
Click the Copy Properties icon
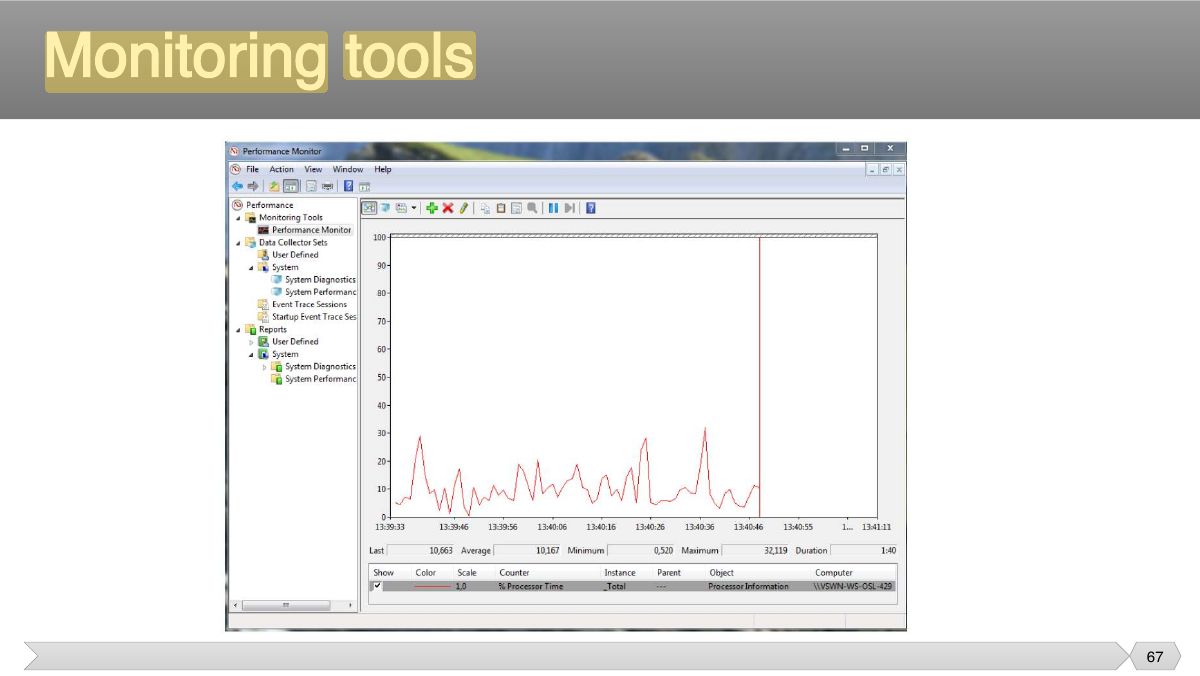pyautogui.click(x=485, y=208)
